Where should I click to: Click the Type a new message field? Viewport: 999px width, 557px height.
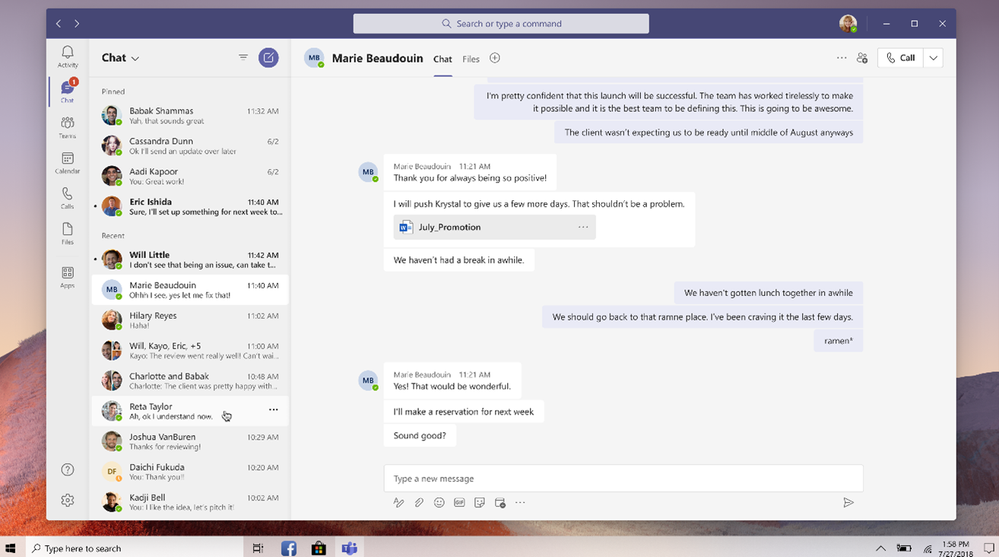click(623, 479)
